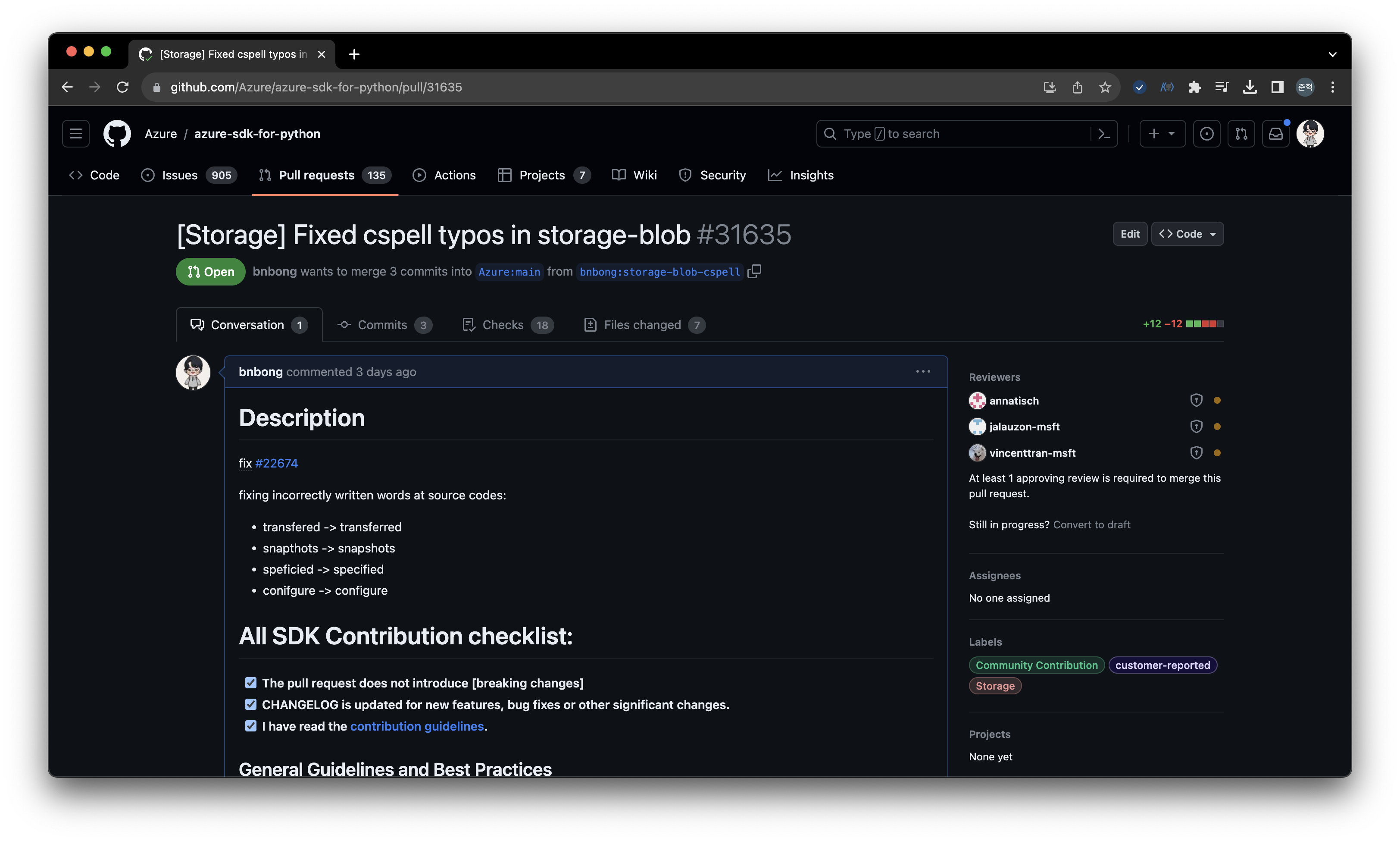The image size is (1400, 841).
Task: Toggle the CHANGELOG is updated checkbox
Action: [250, 704]
